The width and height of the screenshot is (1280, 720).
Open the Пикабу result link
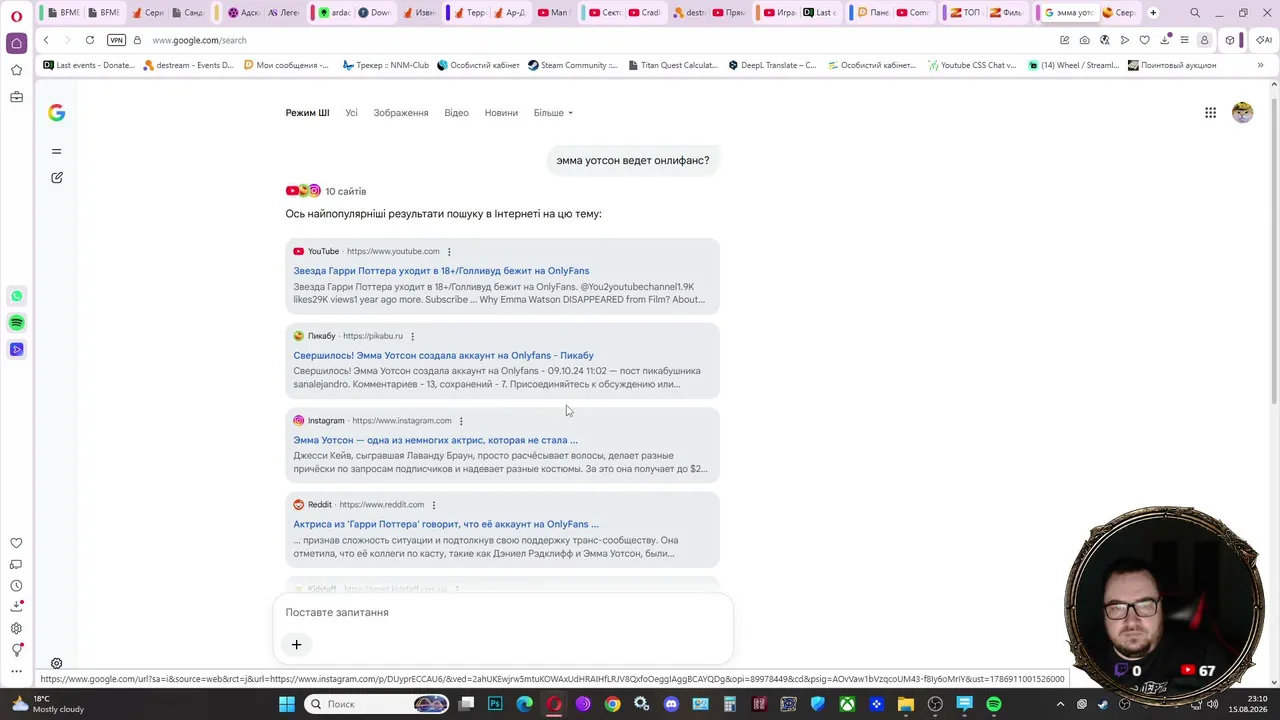coord(443,356)
